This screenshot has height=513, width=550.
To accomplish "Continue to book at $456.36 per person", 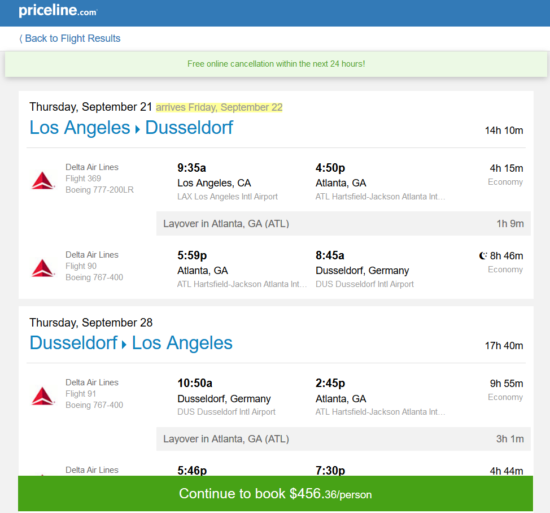I will point(275,493).
